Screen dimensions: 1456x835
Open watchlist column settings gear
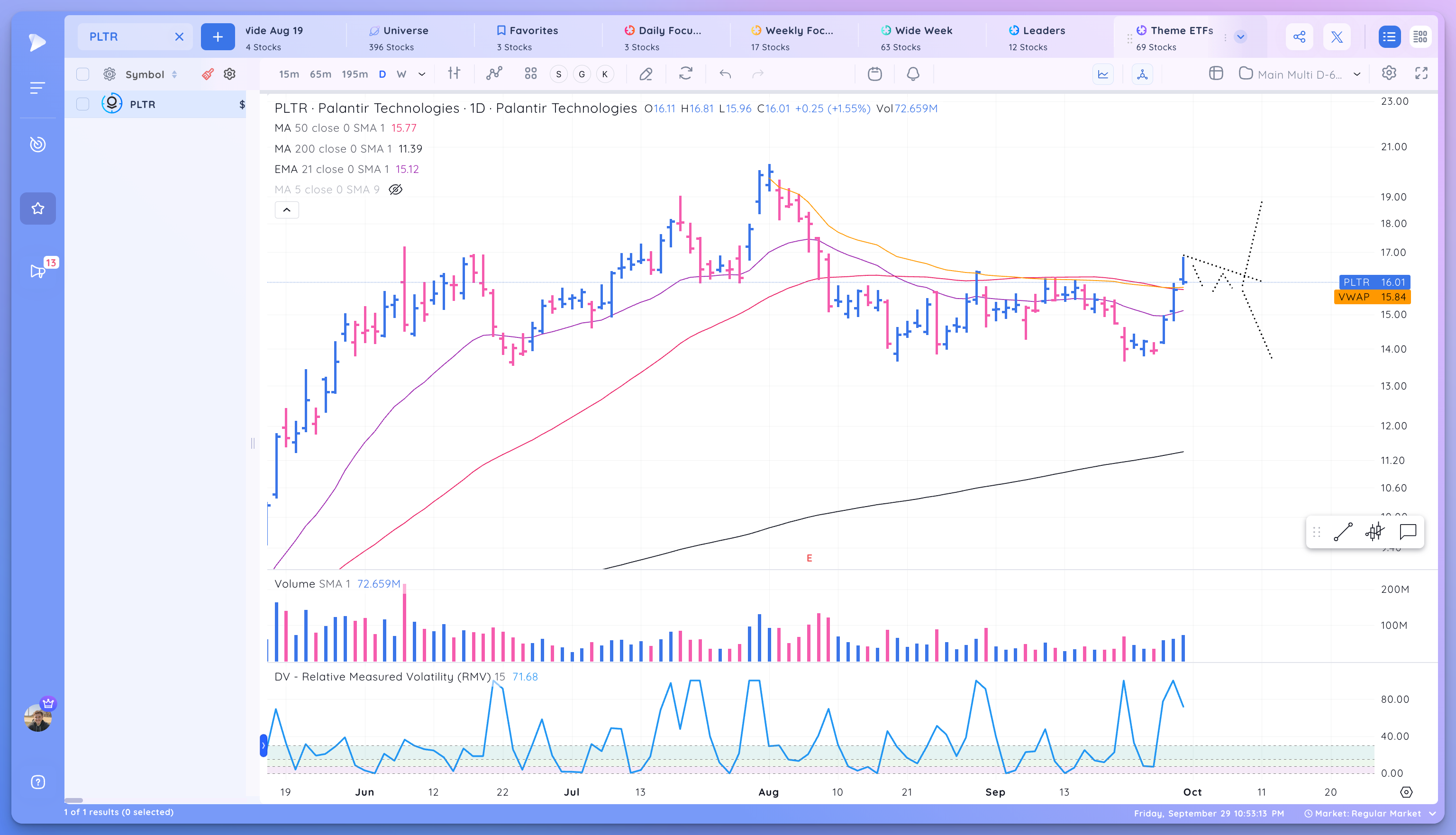229,74
